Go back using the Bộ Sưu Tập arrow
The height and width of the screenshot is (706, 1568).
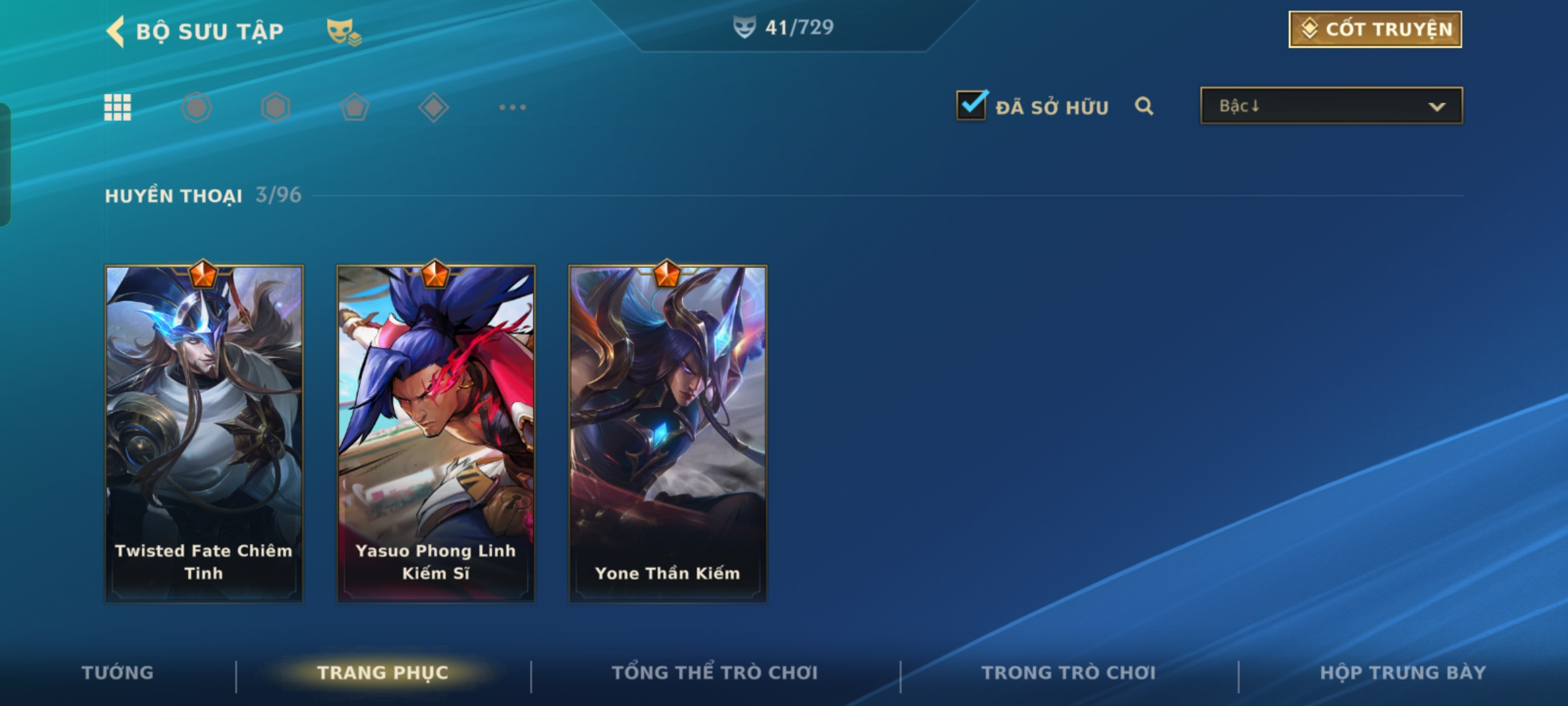point(116,31)
